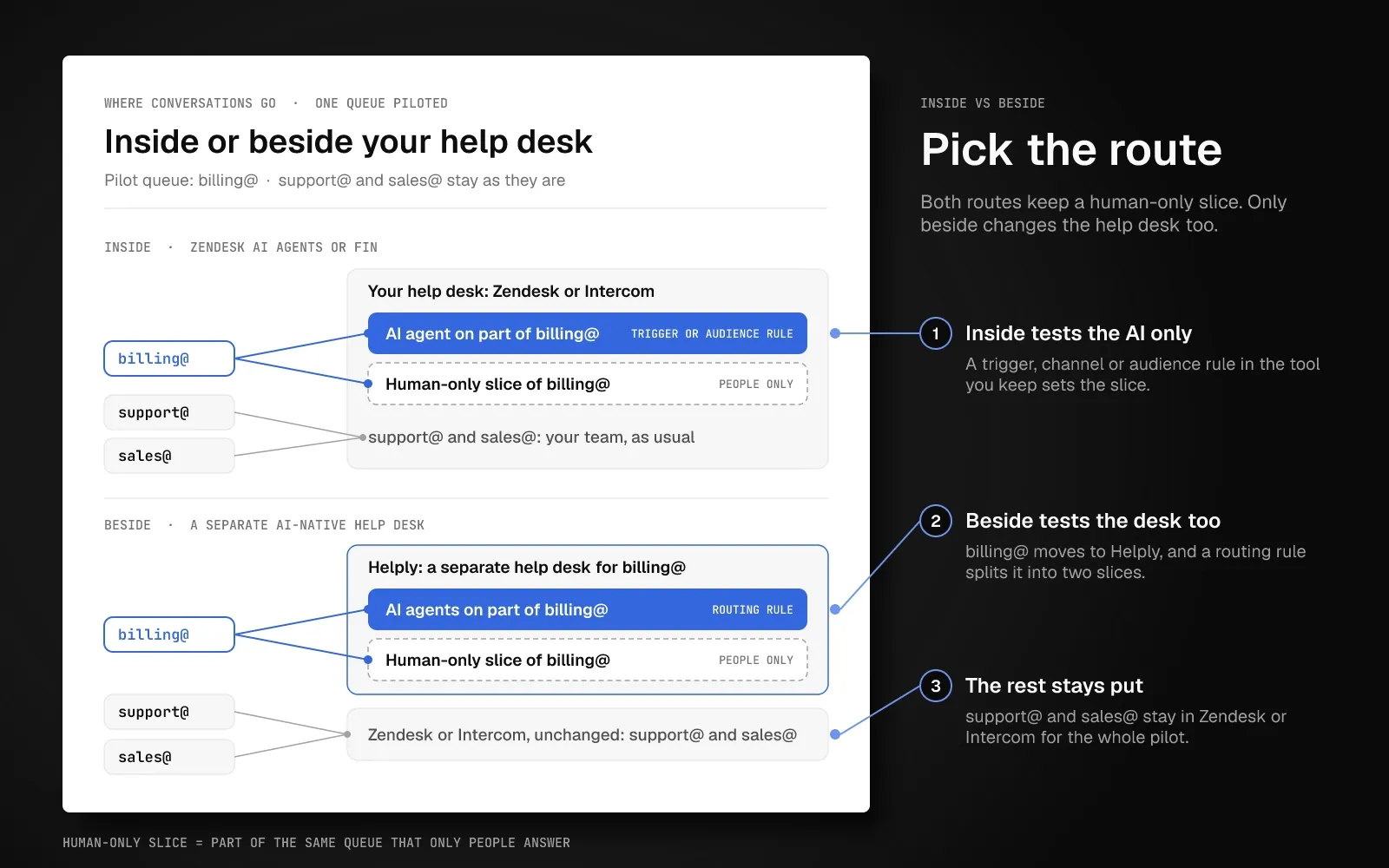Screen dimensions: 1389x868
Task: Select billing@ box feeding the Zendesk help desk
Action: [169, 358]
